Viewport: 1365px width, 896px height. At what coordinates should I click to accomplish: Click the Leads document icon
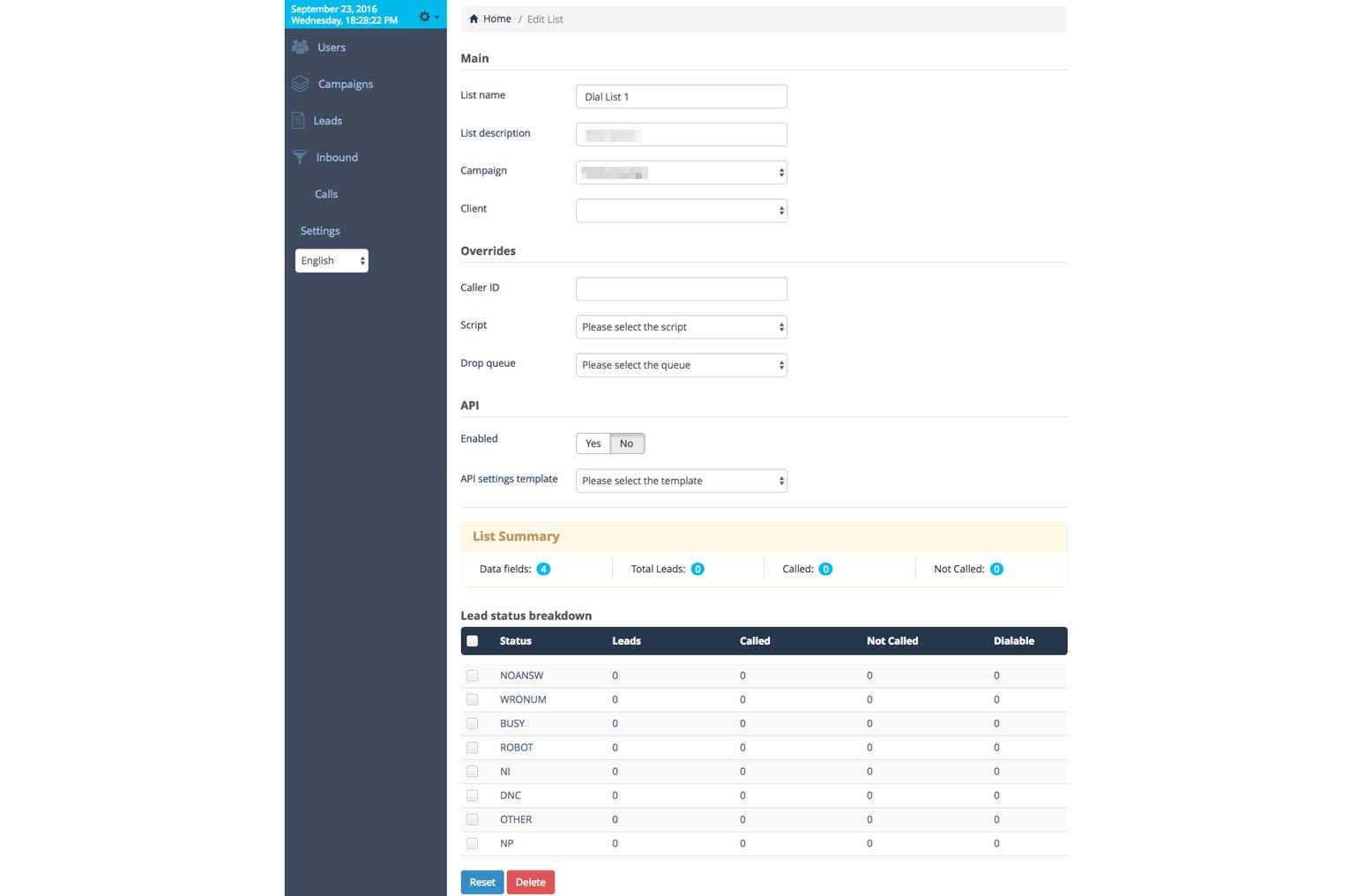(299, 121)
